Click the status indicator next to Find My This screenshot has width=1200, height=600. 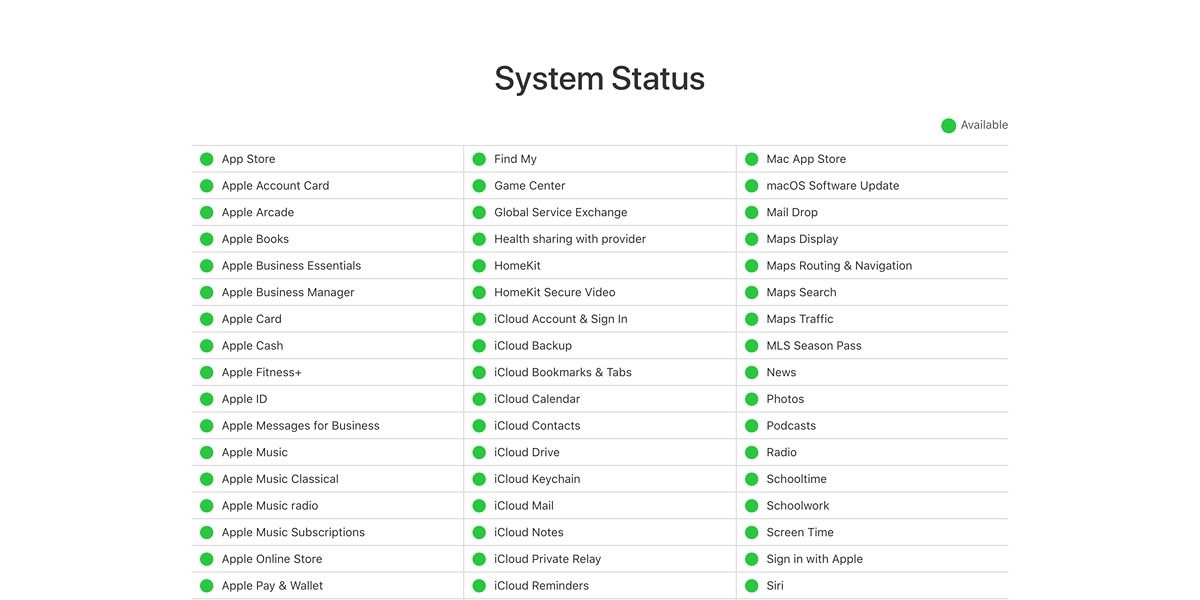478,158
